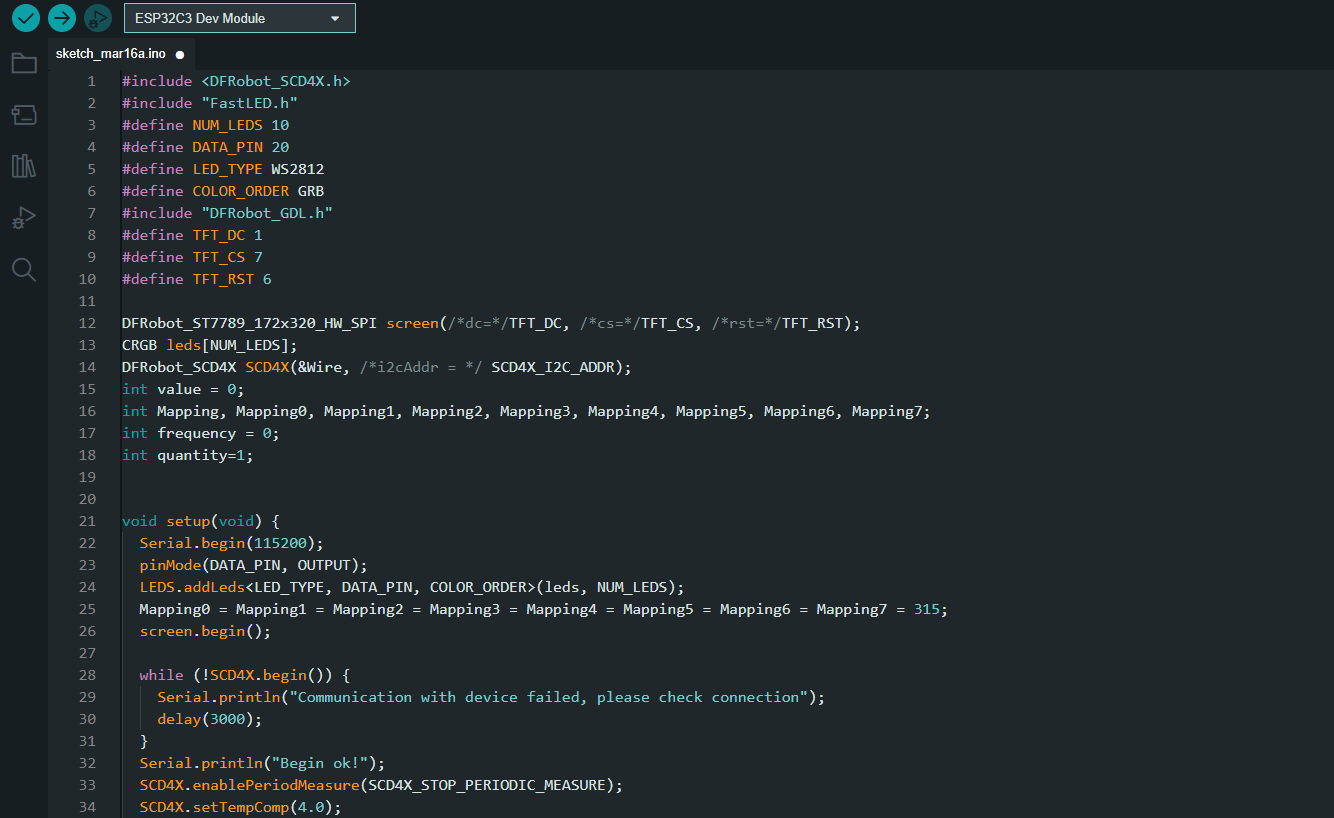1334x818 pixels.
Task: Open the Boards Manager panel
Action: [x=24, y=115]
